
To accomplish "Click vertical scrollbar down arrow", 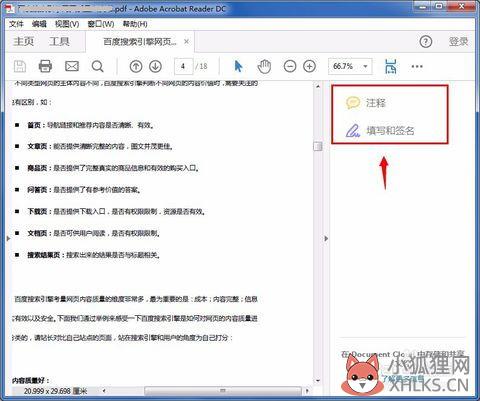I will click(x=318, y=381).
